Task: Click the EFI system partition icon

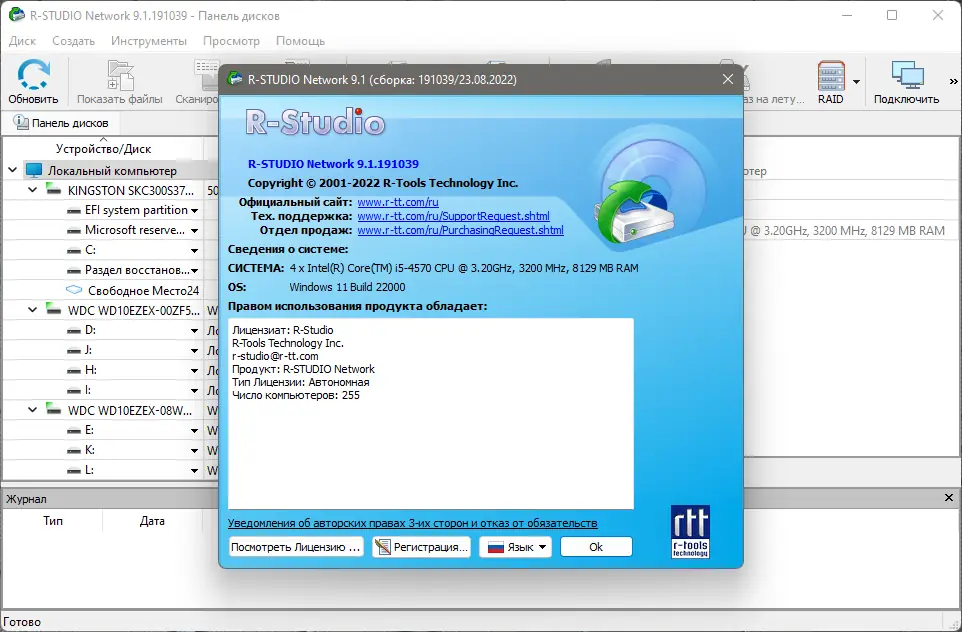Action: (x=74, y=211)
